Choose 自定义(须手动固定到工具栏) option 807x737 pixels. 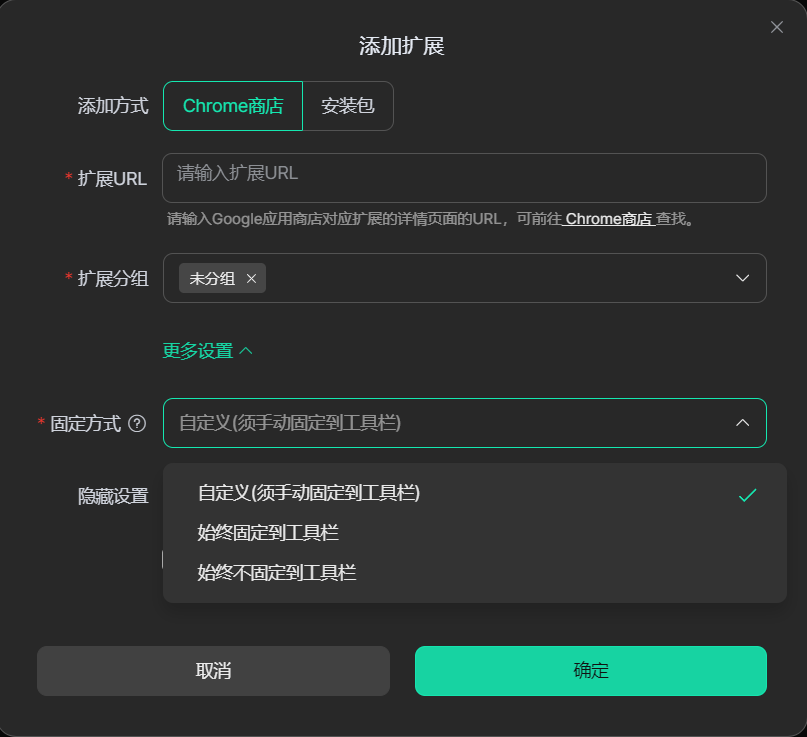309,493
